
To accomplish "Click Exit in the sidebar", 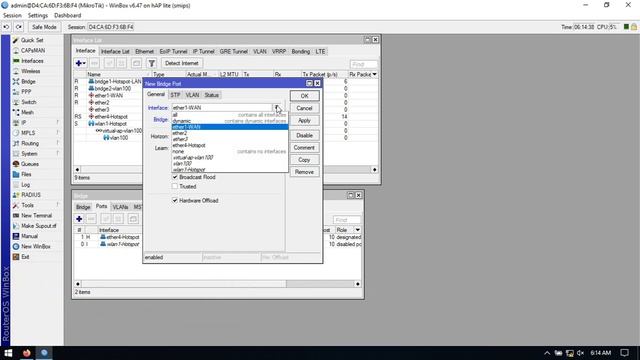I will (25, 257).
